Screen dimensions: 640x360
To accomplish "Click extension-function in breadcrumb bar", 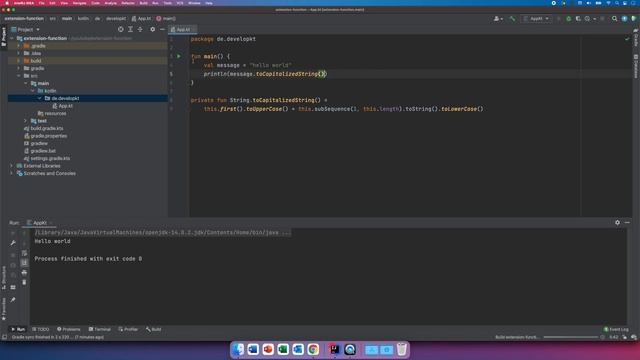I will 24,19.
